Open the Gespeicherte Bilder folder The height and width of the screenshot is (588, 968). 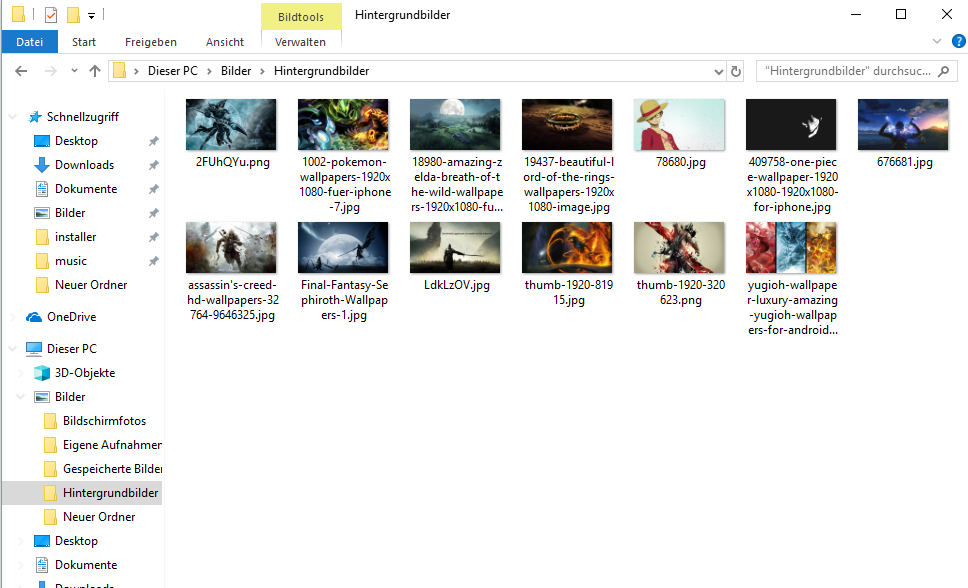point(112,469)
